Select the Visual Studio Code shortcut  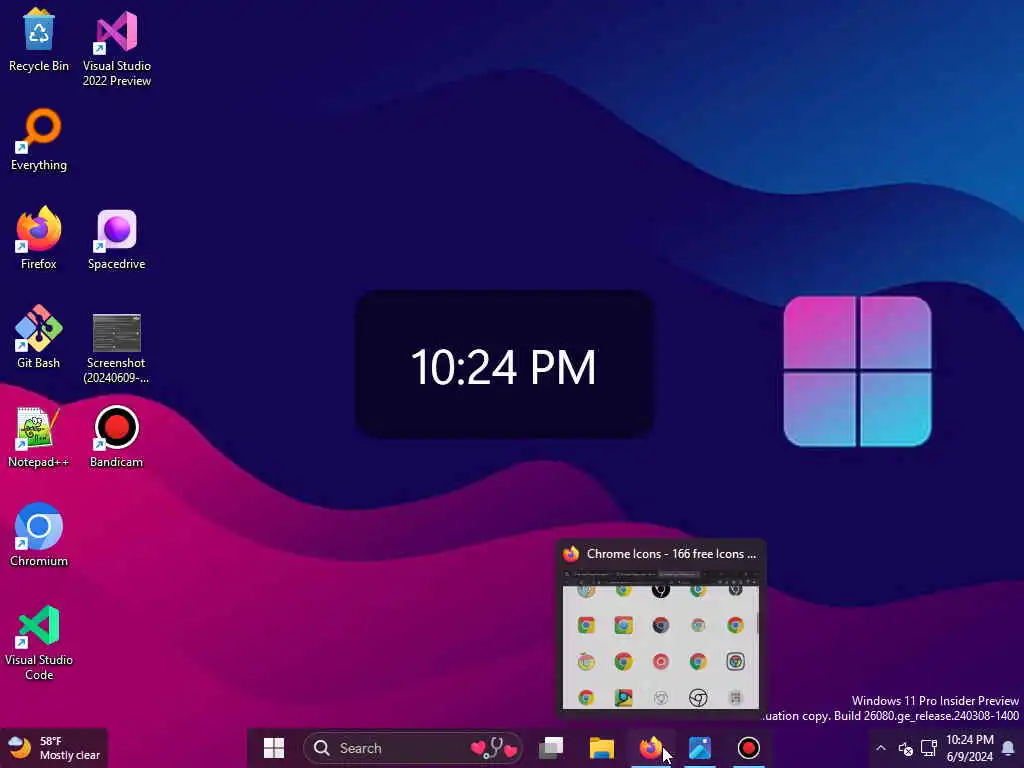coord(39,643)
